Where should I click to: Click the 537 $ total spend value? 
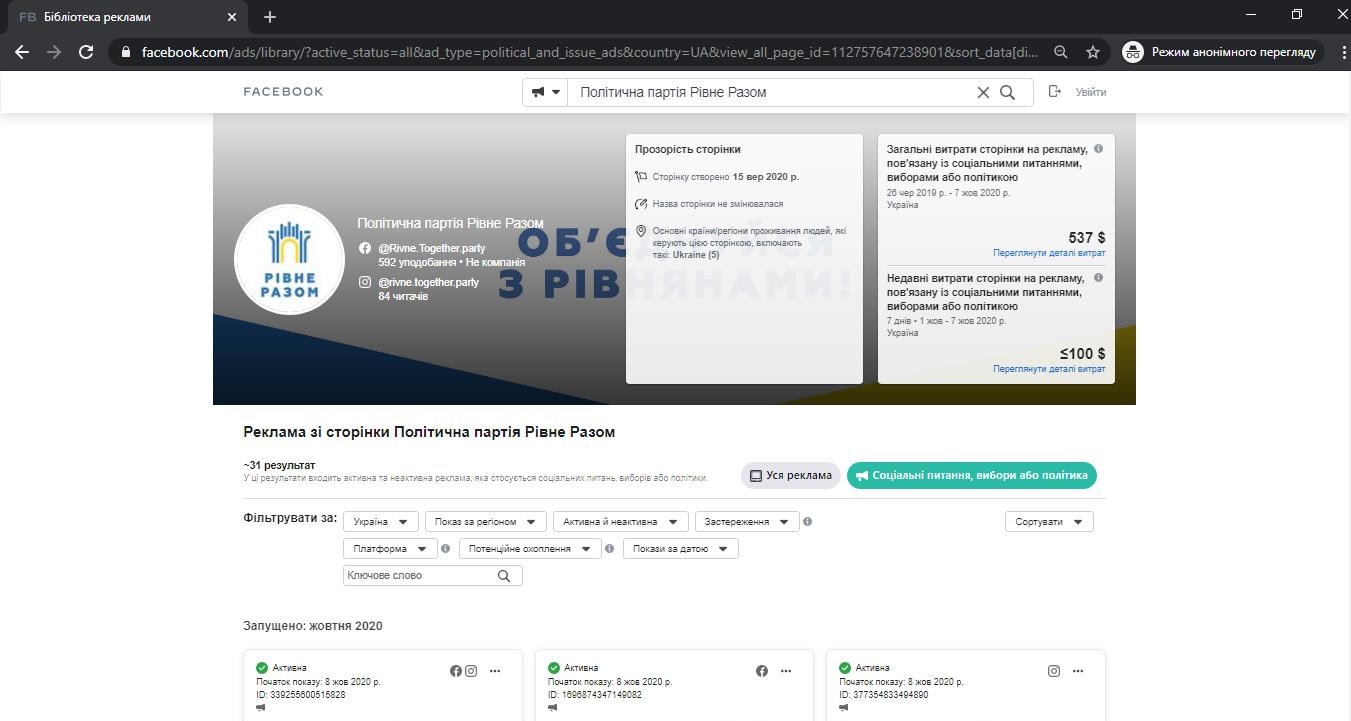(x=1087, y=238)
